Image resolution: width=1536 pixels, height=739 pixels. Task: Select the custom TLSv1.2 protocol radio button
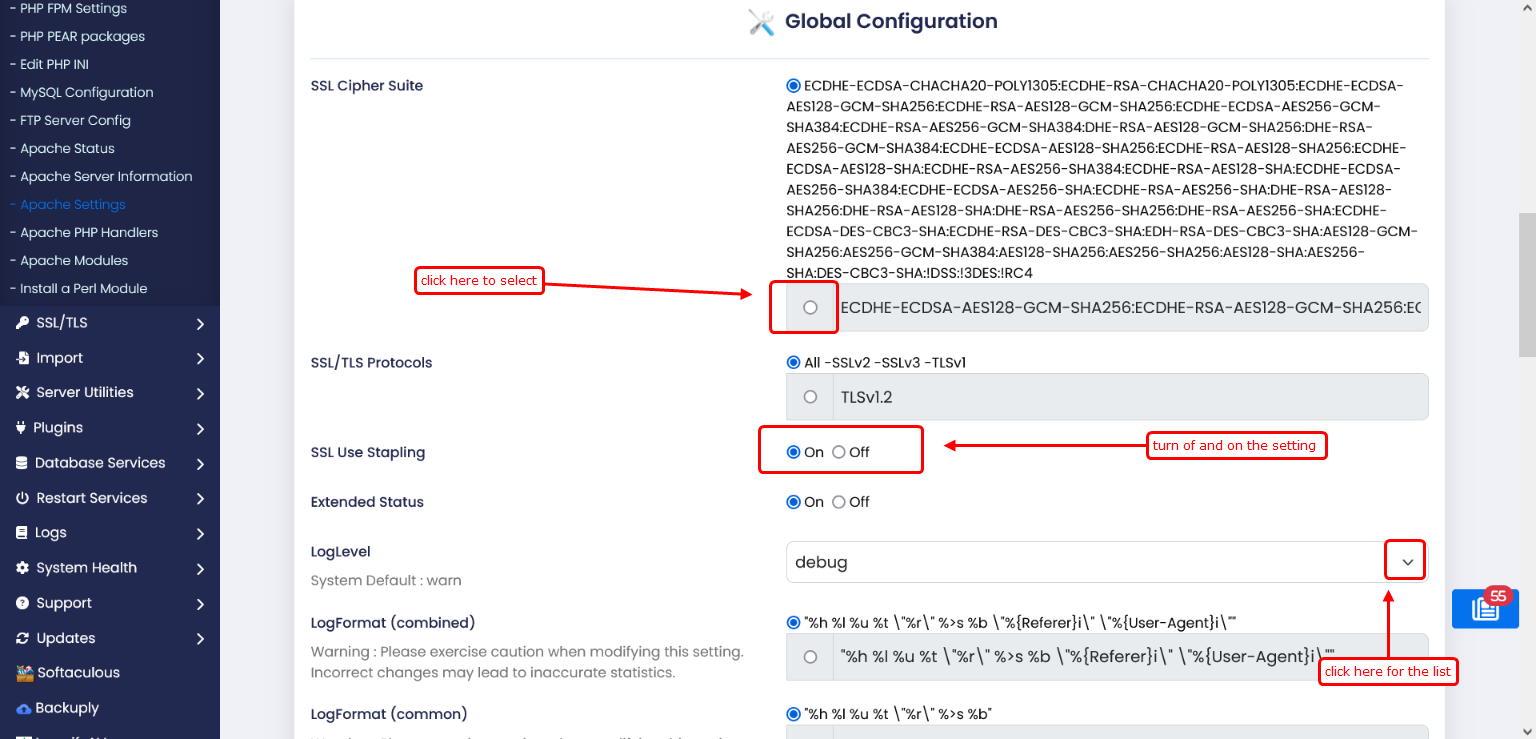(810, 397)
